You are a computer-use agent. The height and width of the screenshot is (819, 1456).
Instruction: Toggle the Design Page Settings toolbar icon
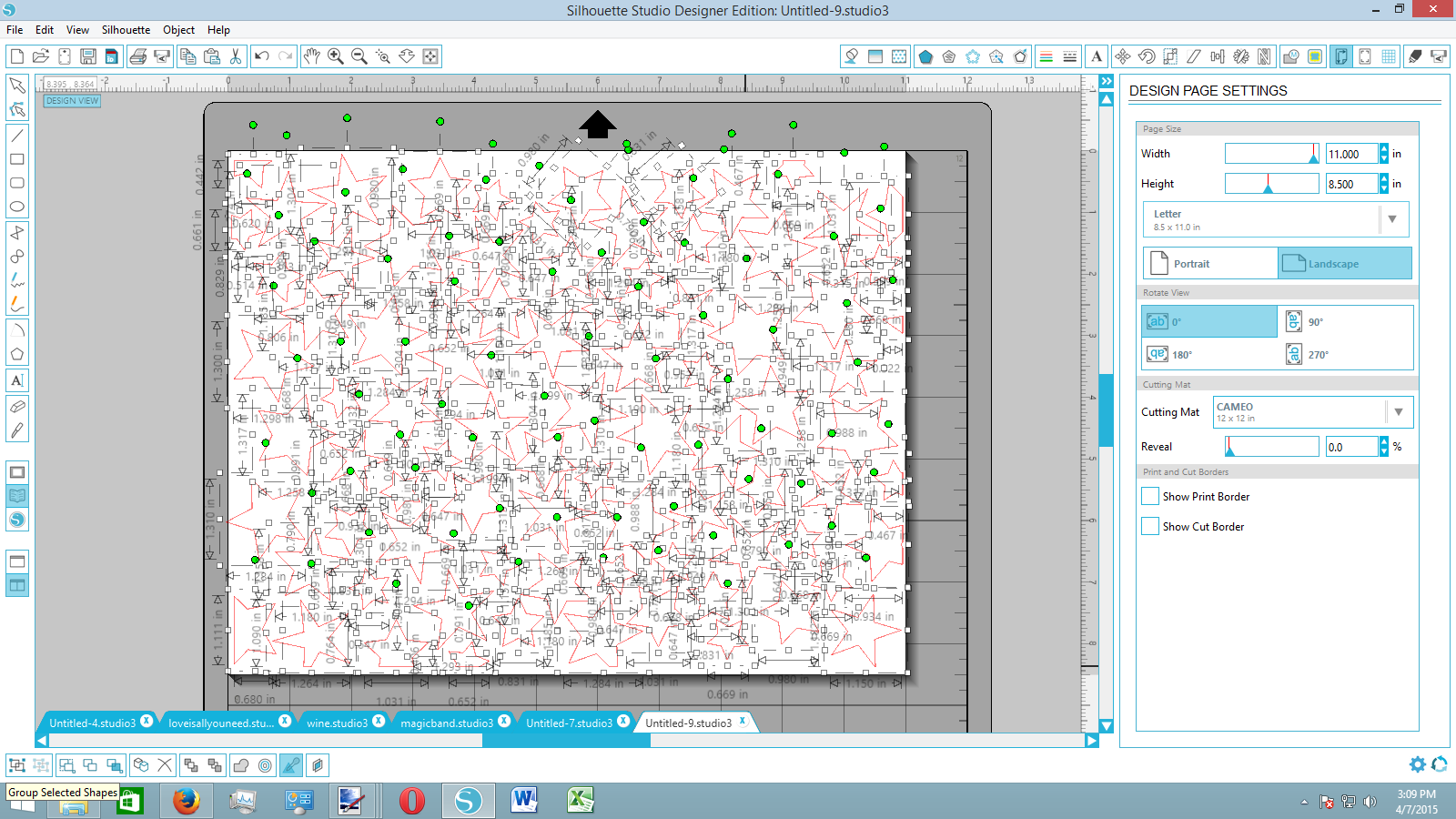tap(1340, 56)
